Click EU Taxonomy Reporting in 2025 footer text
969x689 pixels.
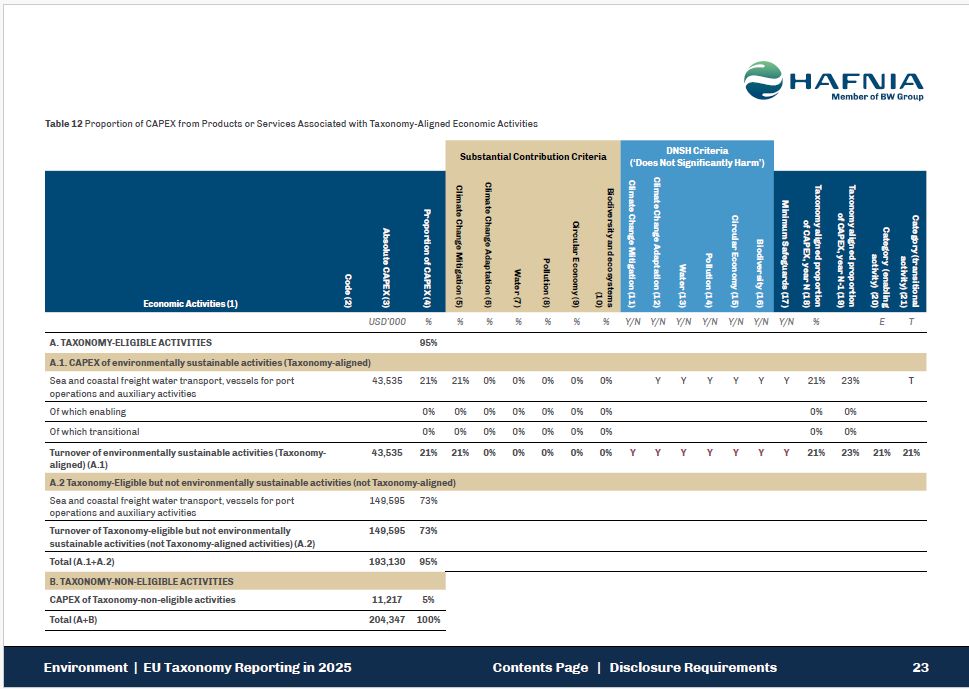pyautogui.click(x=247, y=667)
